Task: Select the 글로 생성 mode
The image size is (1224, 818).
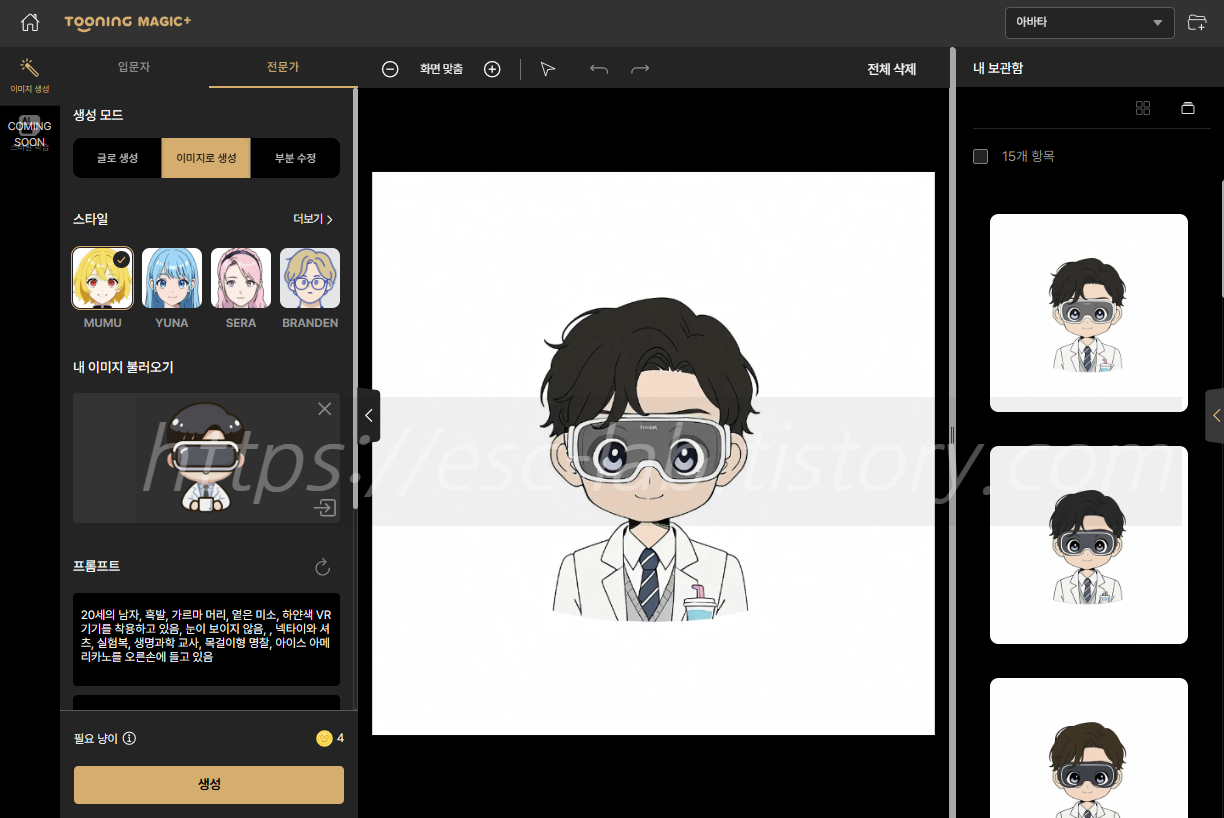Action: pyautogui.click(x=117, y=158)
